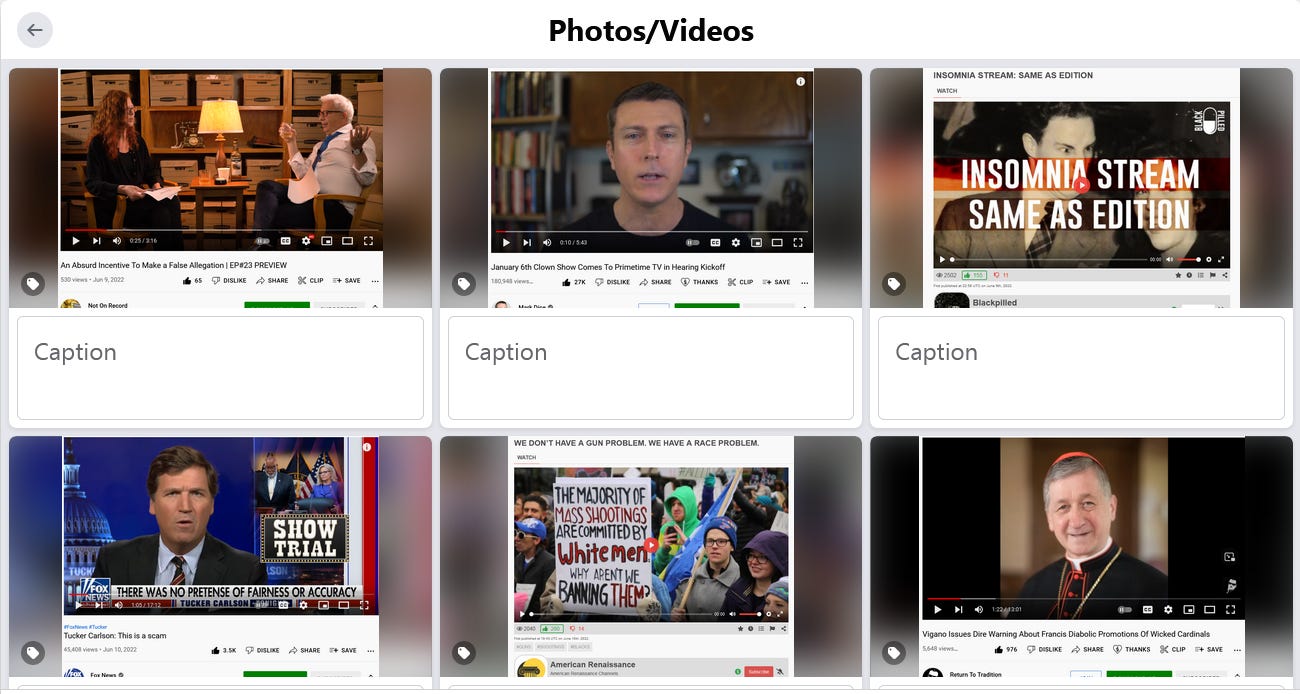Select the 'Insomnia Stream Same As Edition' thumbnail
This screenshot has width=1300, height=694.
point(1081,188)
